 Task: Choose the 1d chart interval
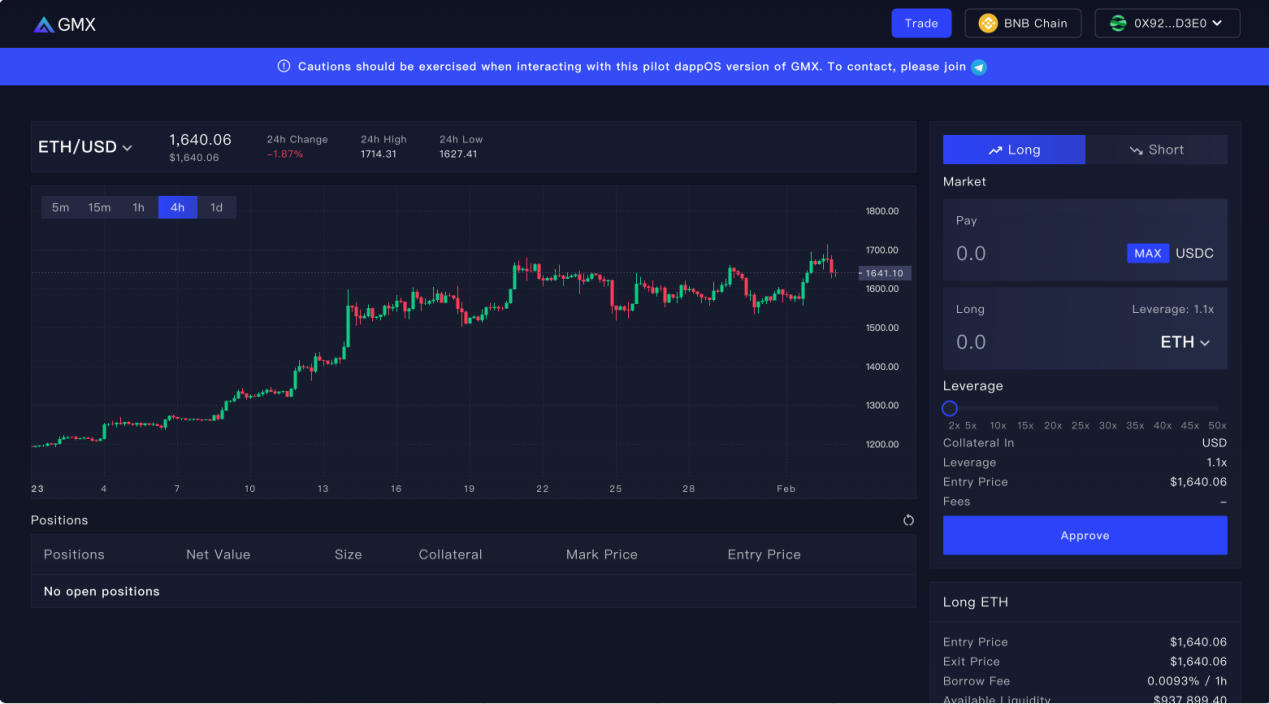(216, 207)
